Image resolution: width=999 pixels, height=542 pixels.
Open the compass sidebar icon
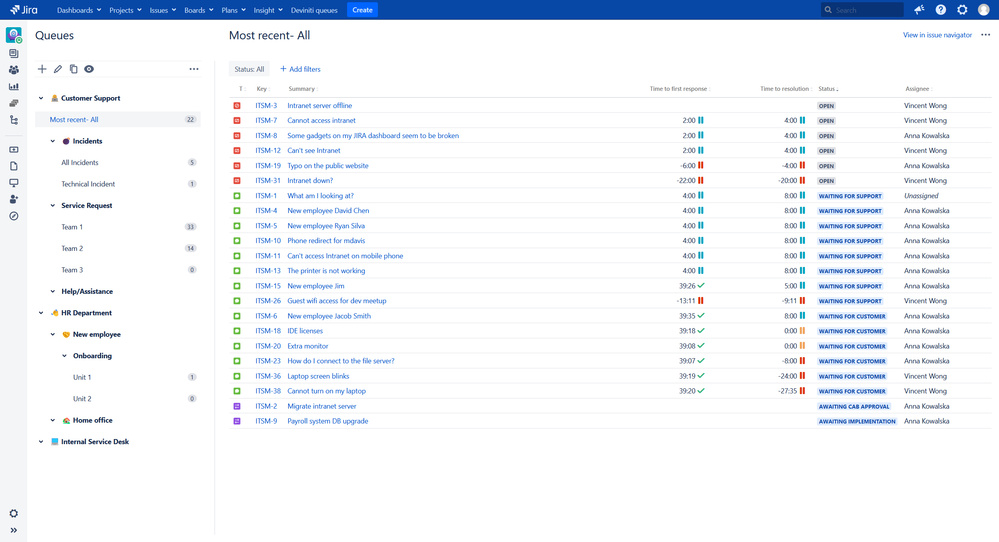pos(13,216)
